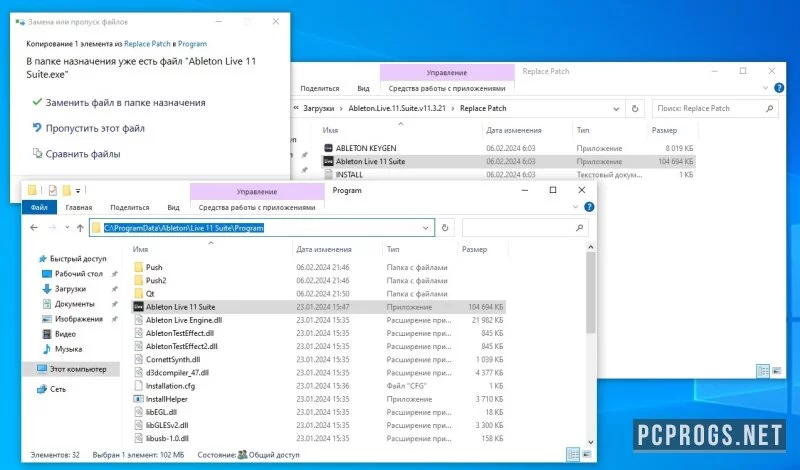Expand address dropdown in Replace Patch window
Screen dimensions: 800x470
tap(616, 109)
